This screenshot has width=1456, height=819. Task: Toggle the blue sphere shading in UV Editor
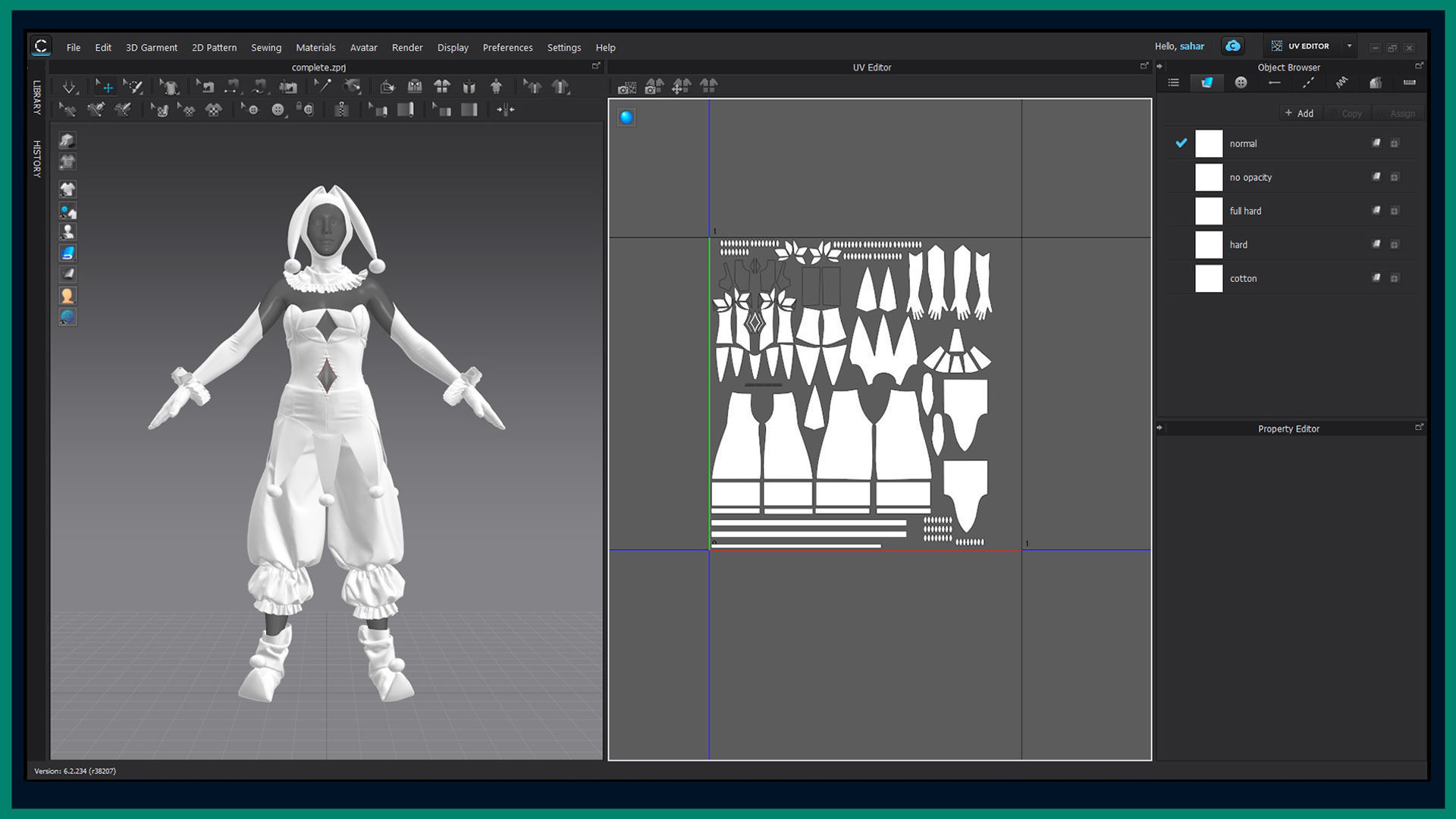coord(626,117)
